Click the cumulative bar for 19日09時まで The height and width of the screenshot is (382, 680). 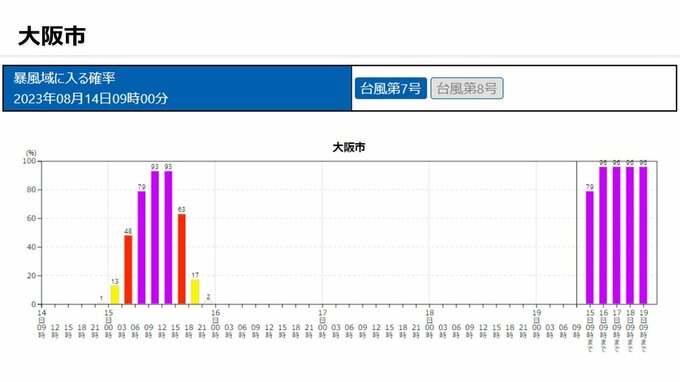click(x=643, y=235)
